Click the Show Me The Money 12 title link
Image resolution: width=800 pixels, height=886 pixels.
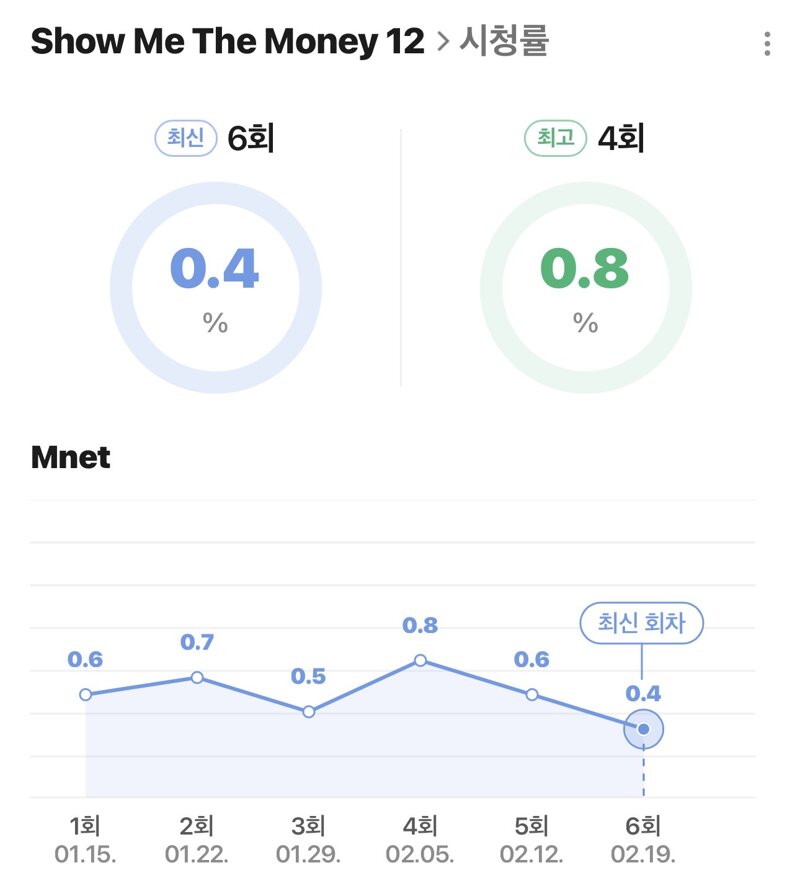click(x=227, y=41)
